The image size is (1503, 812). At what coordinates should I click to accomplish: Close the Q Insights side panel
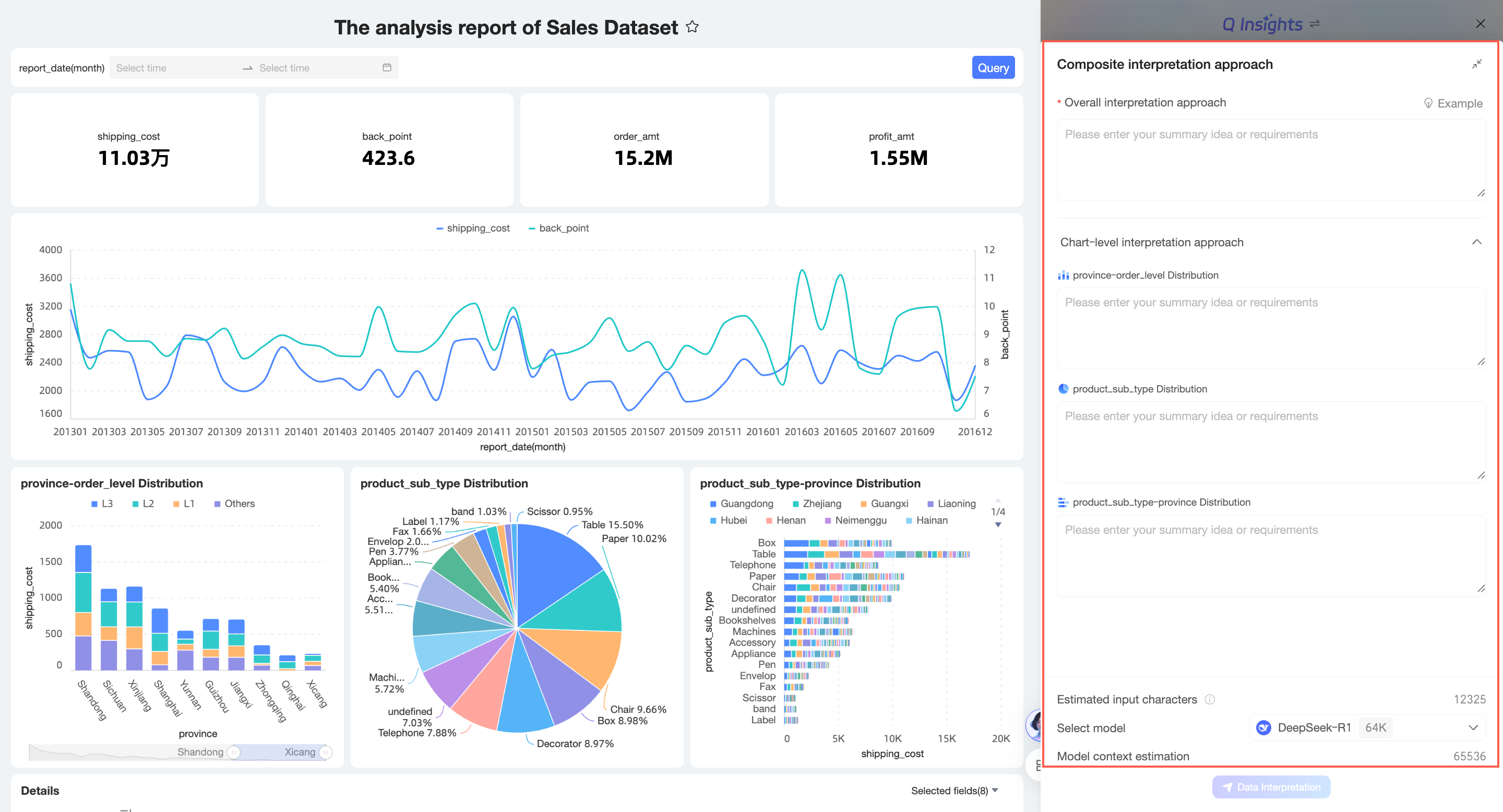[x=1480, y=24]
